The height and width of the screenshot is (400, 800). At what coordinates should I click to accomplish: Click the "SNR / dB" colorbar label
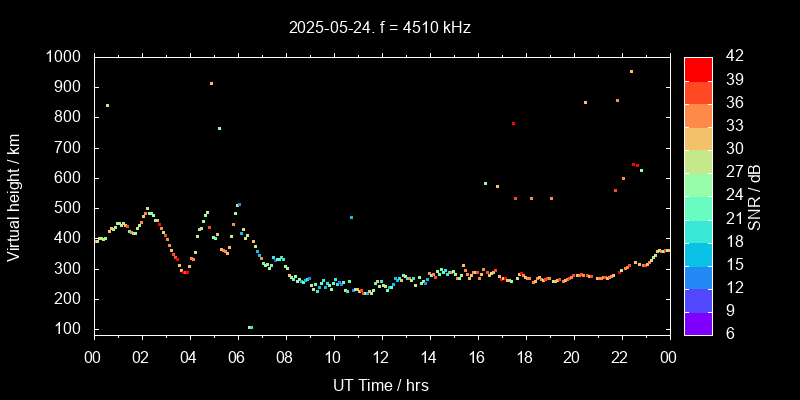coord(755,196)
